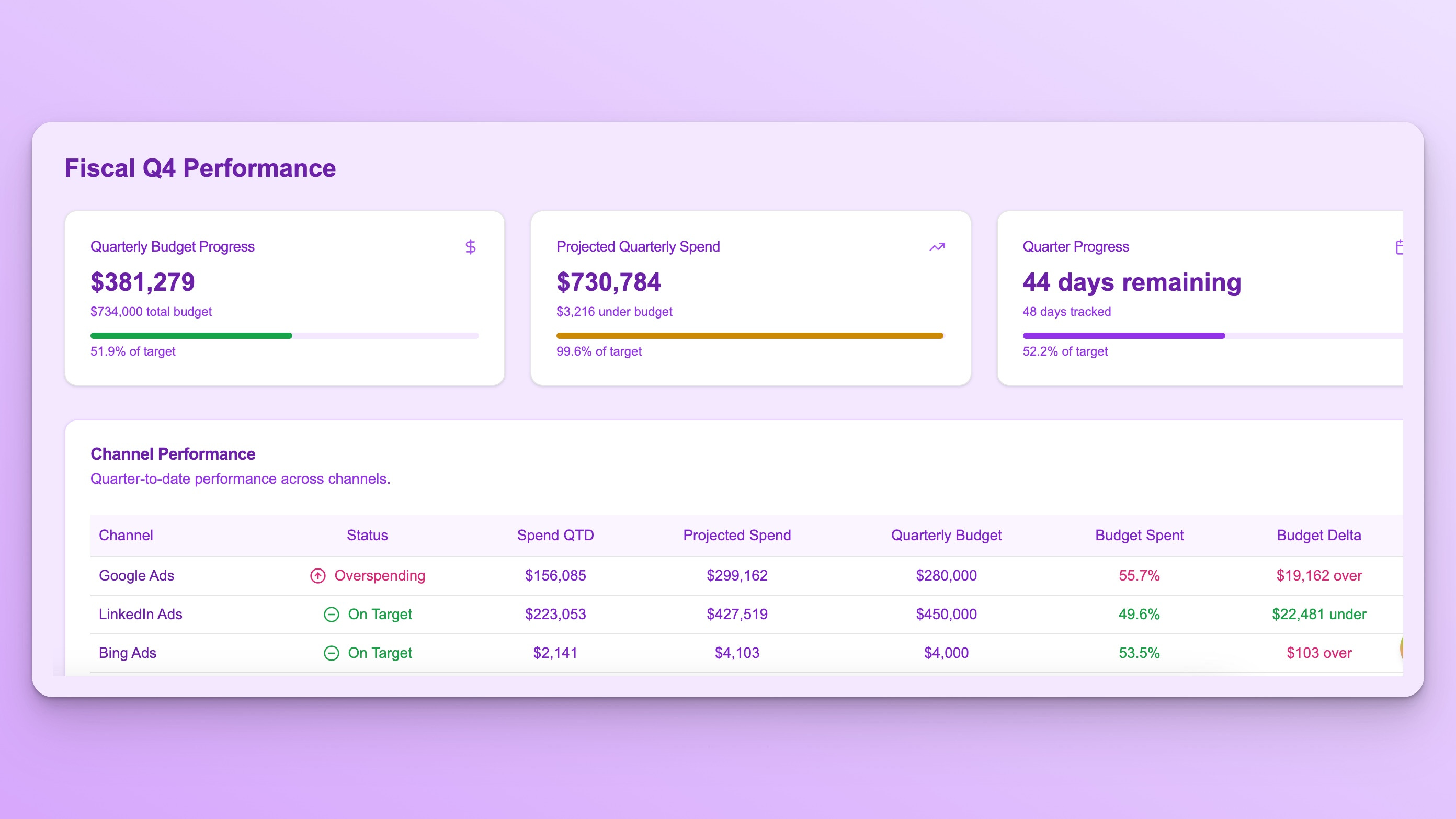Select the LinkedIn Ads channel row
The width and height of the screenshot is (1456, 819).
[x=140, y=615]
